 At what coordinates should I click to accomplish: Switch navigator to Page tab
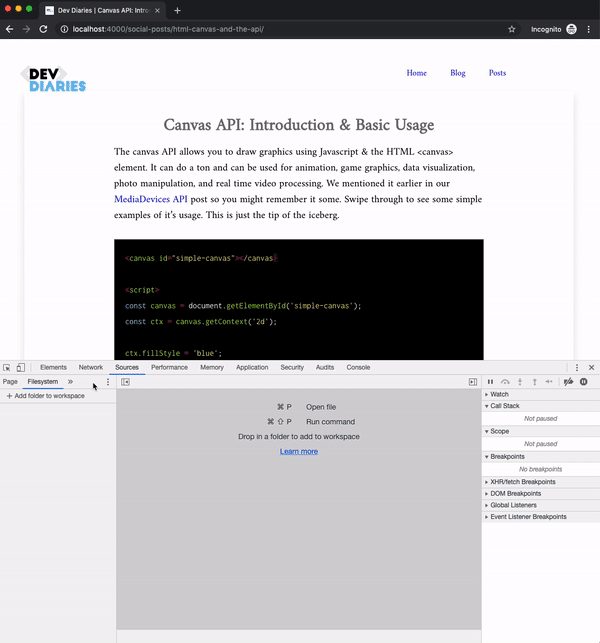10,382
